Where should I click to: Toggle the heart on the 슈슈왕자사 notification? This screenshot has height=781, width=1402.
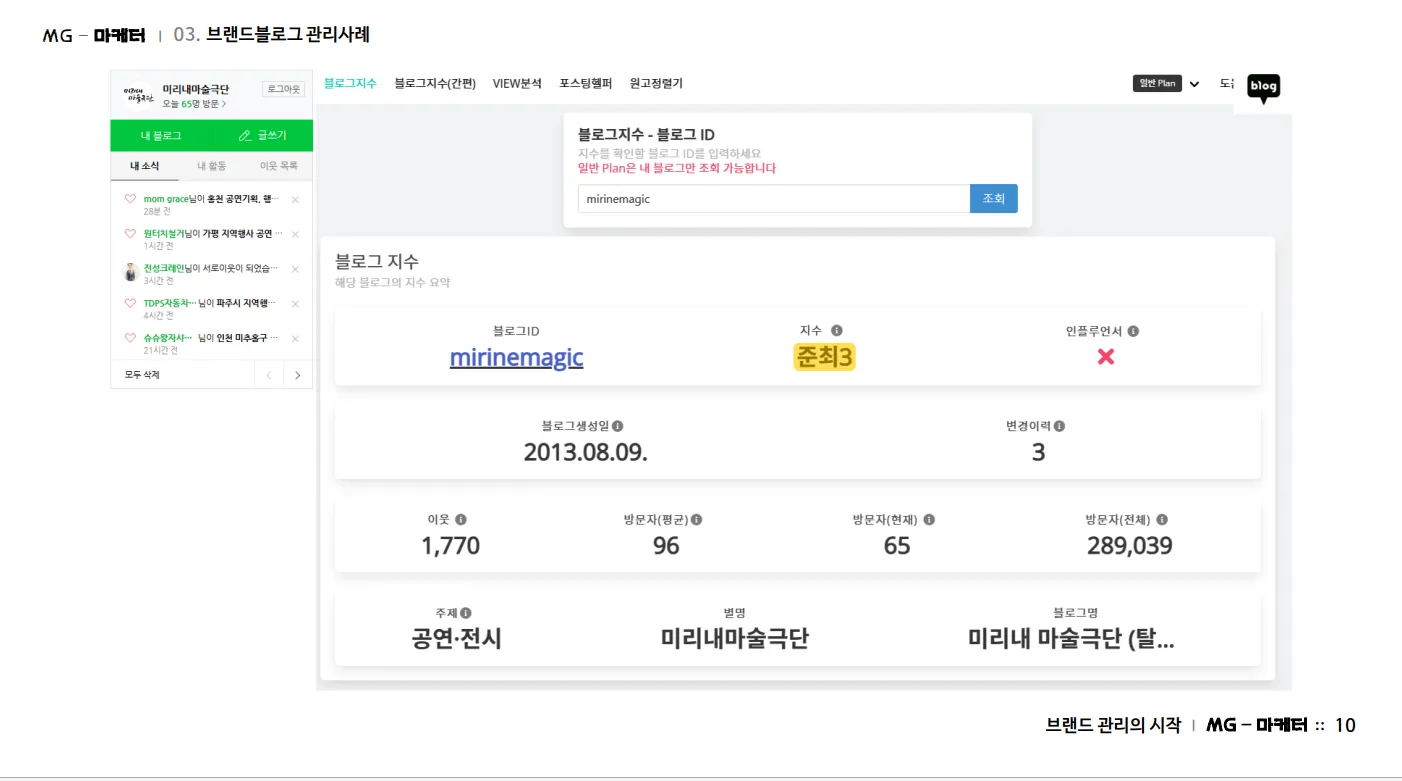coord(131,338)
